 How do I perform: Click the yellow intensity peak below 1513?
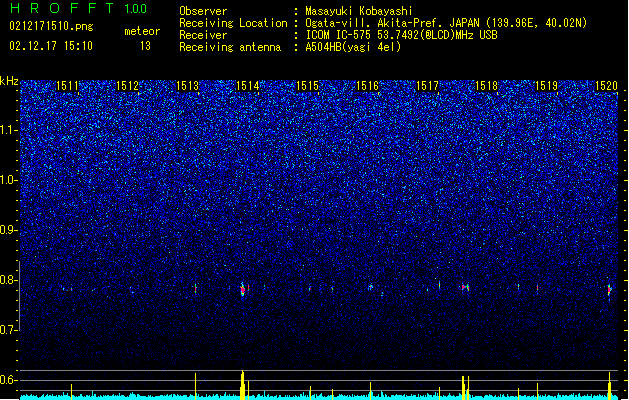(195, 386)
